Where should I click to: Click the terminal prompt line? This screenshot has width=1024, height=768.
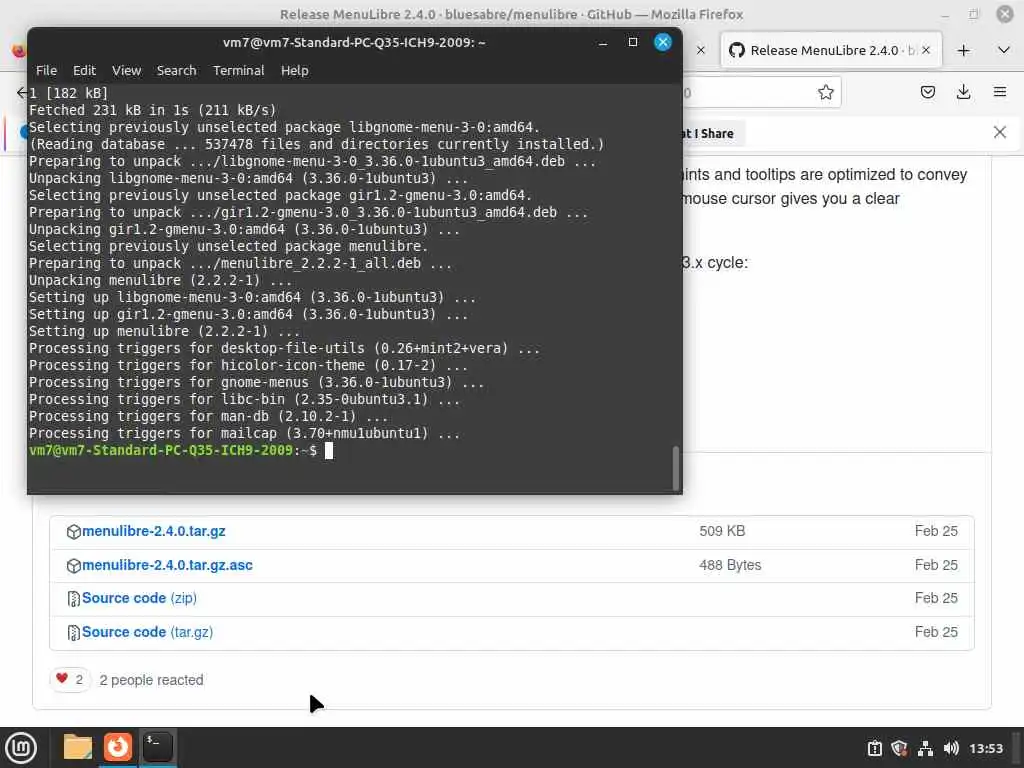181,451
